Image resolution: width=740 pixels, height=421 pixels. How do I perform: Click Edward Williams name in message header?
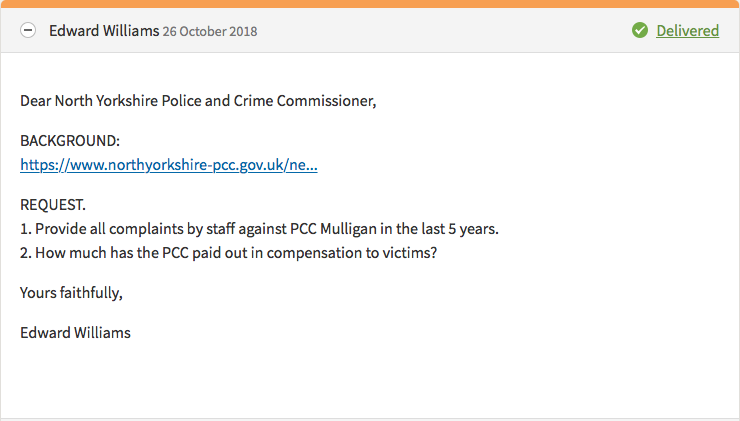pyautogui.click(x=104, y=31)
